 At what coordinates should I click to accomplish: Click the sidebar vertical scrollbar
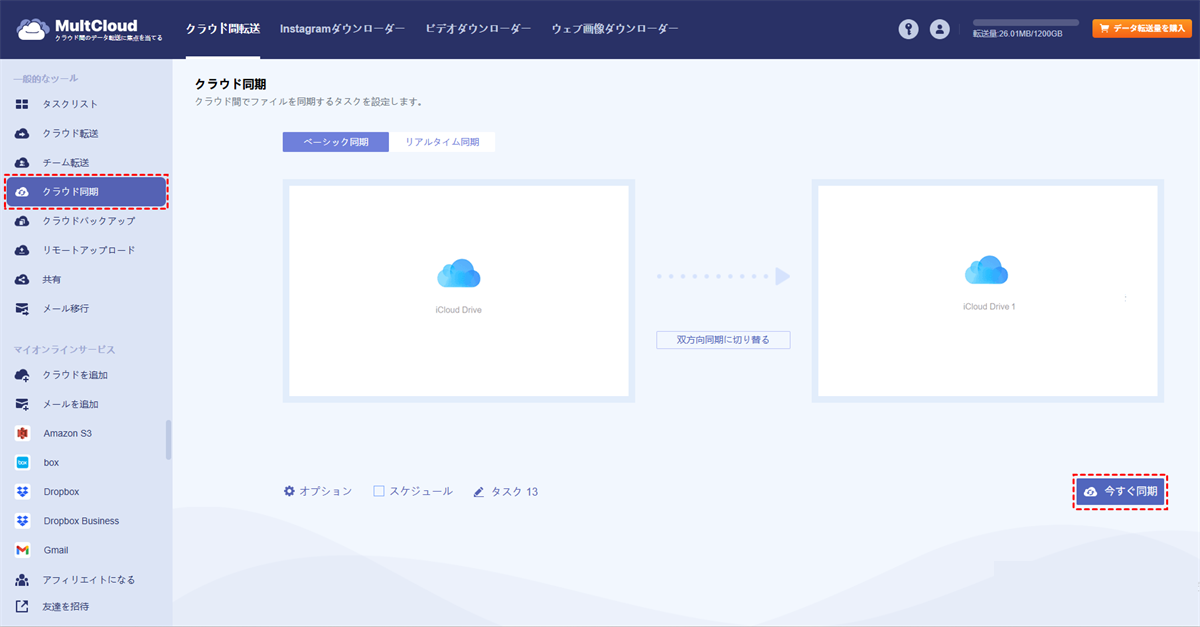point(168,439)
